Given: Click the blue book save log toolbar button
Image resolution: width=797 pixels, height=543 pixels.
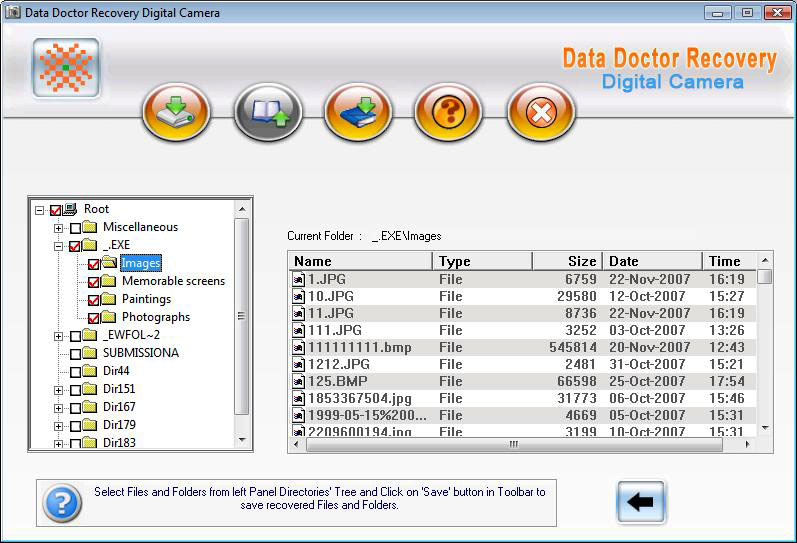Looking at the screenshot, I should [x=358, y=112].
